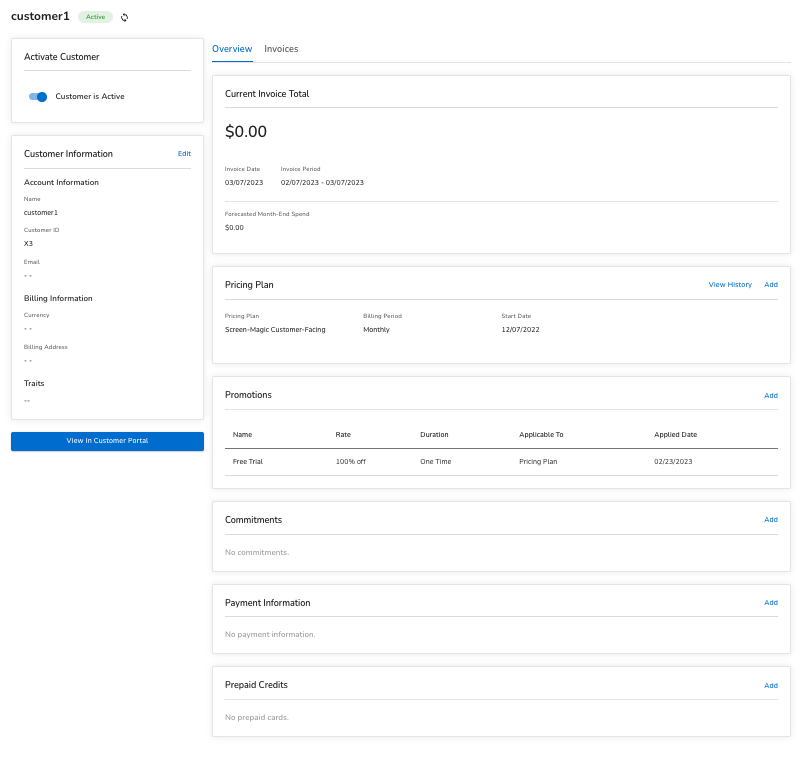Switch to the Overview tab
Viewport: 810px width, 760px height.
(x=232, y=49)
